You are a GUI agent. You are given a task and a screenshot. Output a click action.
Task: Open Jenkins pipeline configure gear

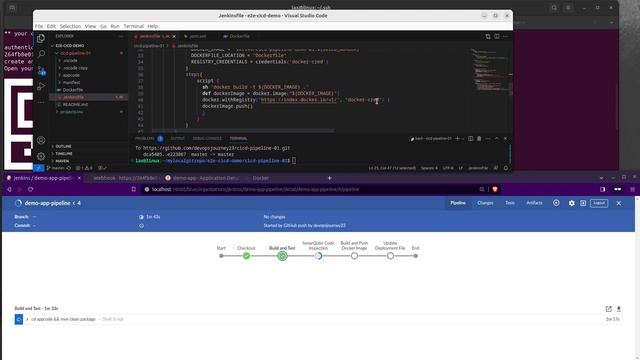click(571, 203)
